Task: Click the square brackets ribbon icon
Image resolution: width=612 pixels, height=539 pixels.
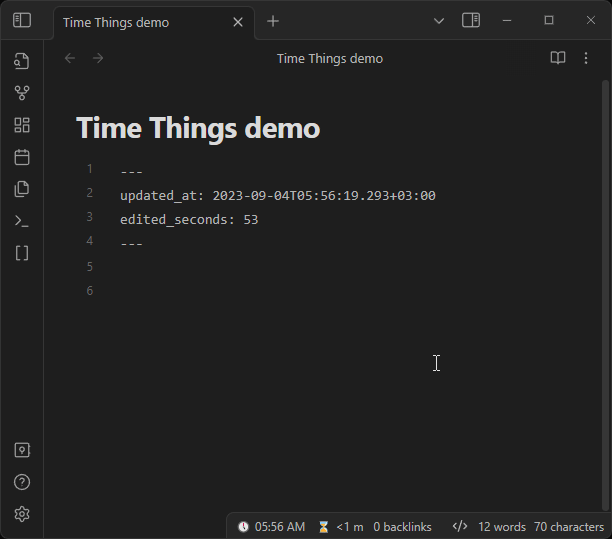Action: (x=22, y=253)
